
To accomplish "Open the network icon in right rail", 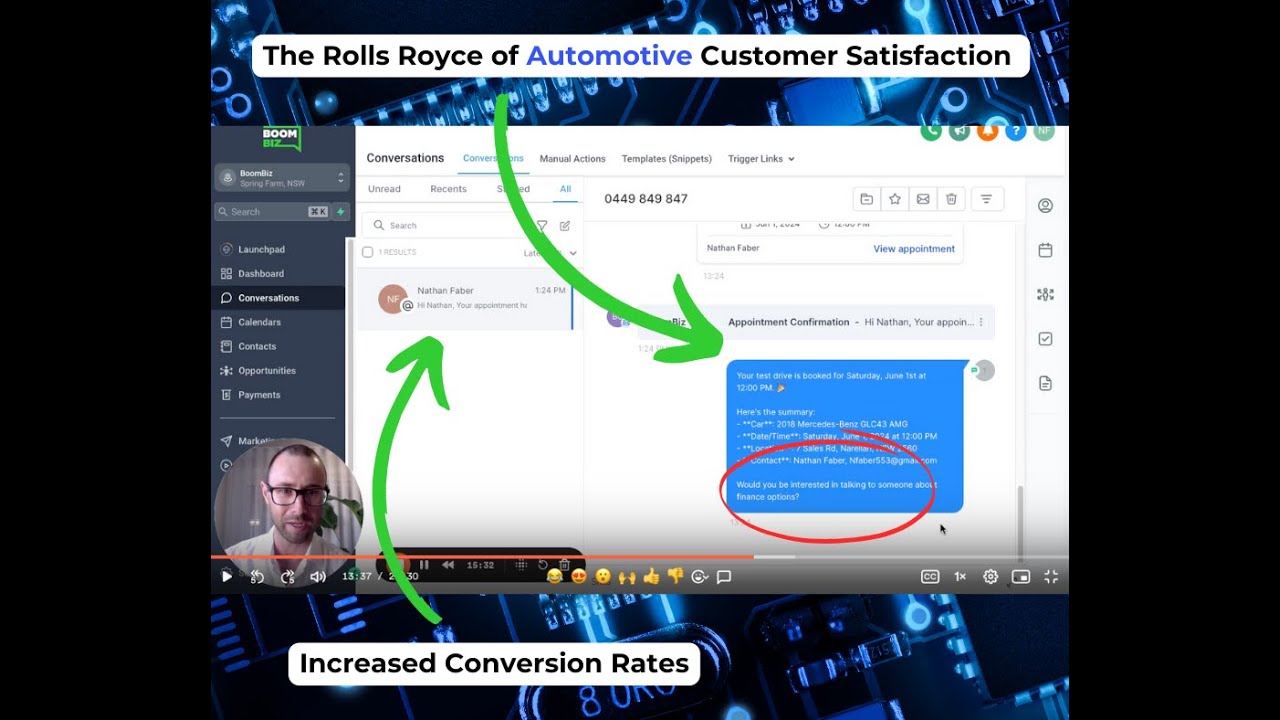I will 1045,294.
